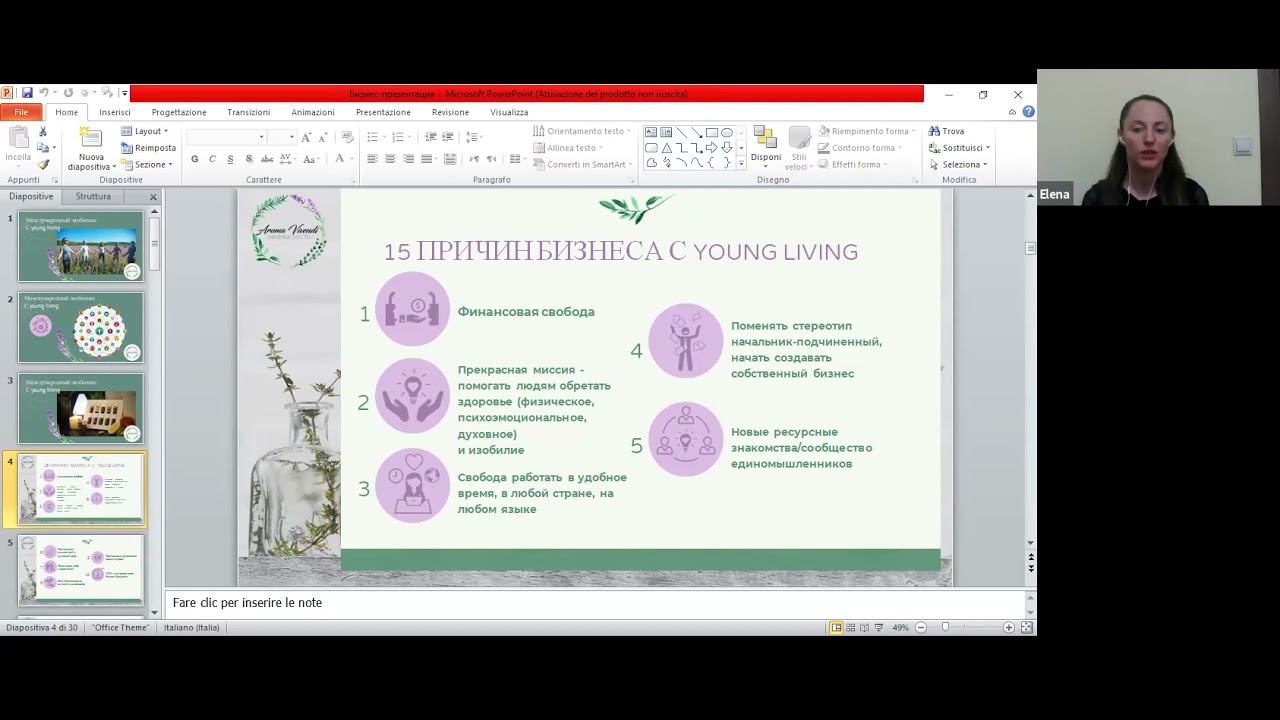Align text to the right
This screenshot has height=720, width=1280.
coord(408,159)
